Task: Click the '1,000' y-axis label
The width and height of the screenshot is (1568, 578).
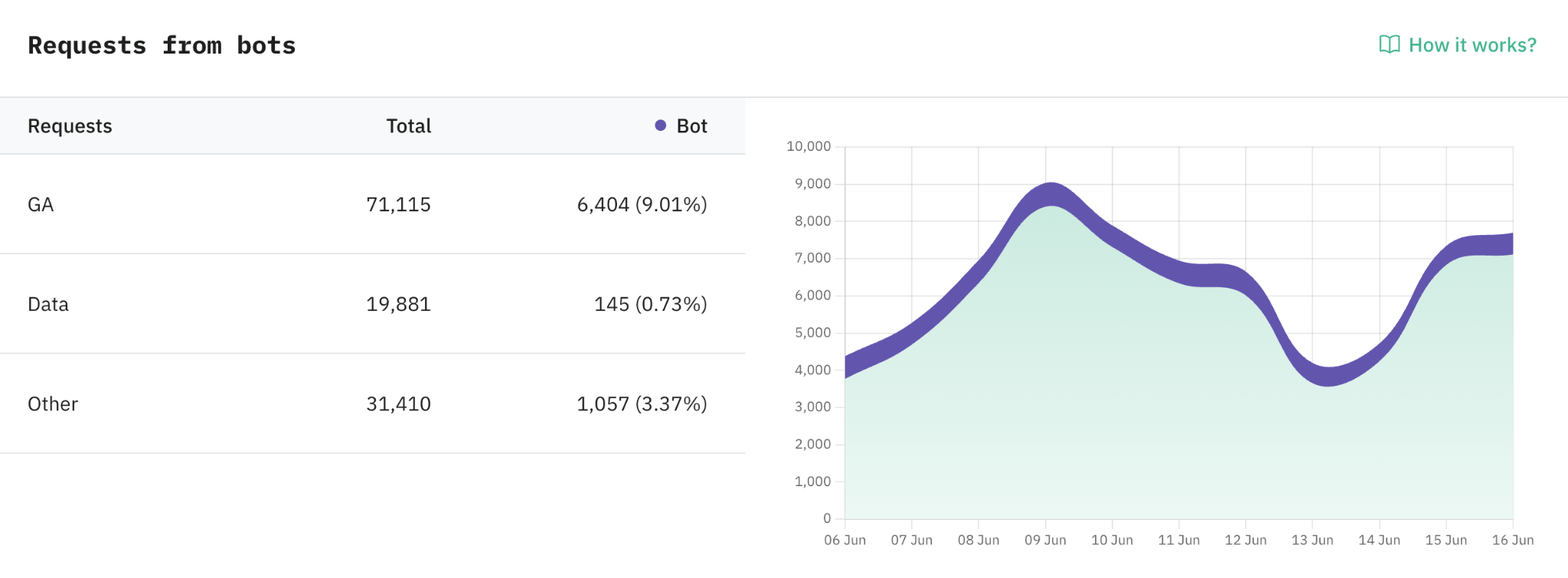Action: [812, 482]
